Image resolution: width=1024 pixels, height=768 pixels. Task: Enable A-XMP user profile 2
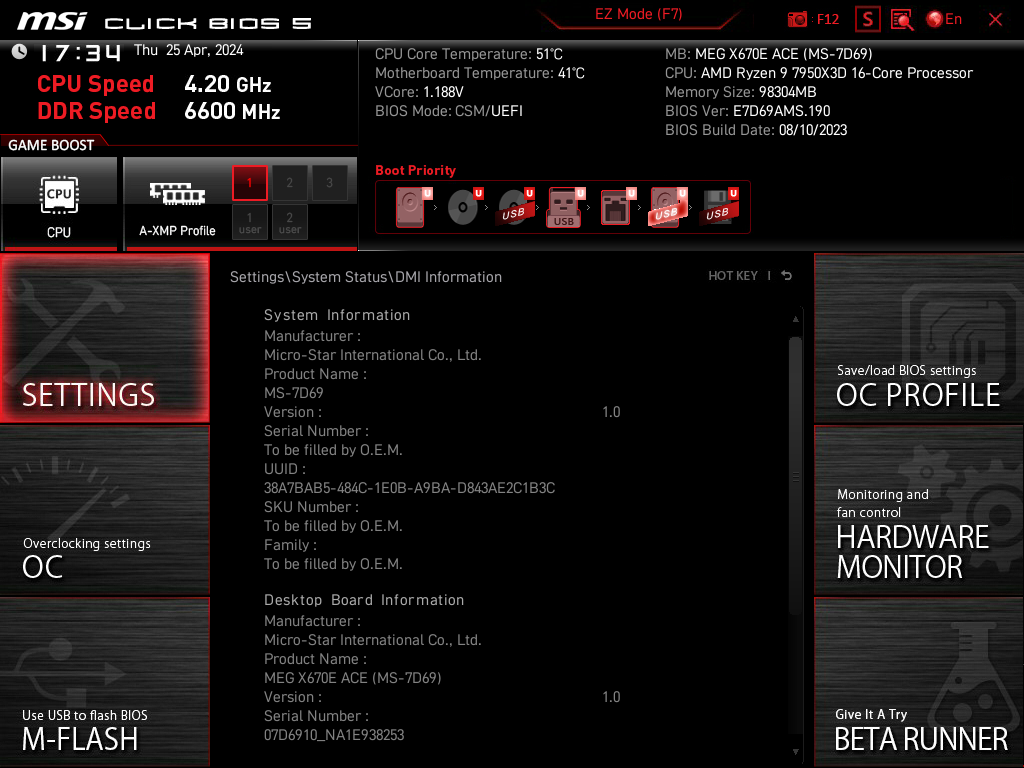[x=289, y=222]
